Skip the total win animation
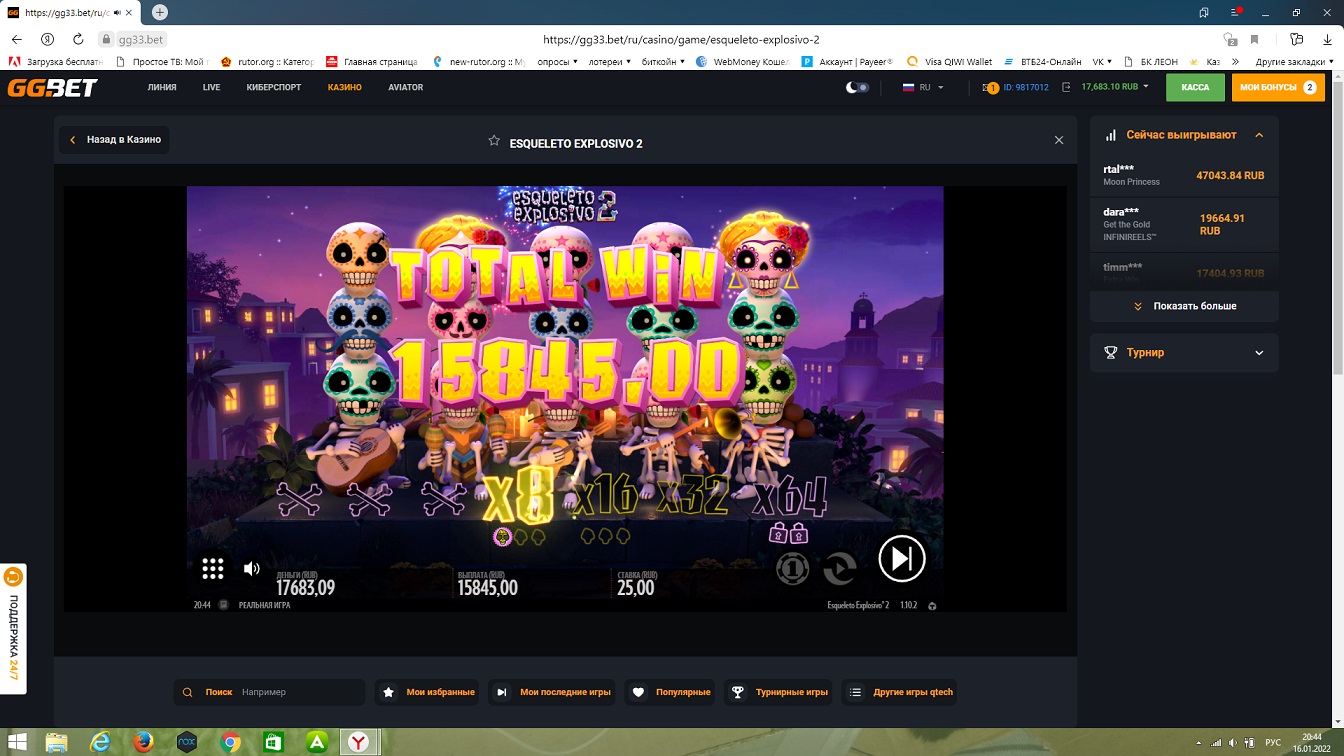Viewport: 1344px width, 756px height. (x=901, y=559)
